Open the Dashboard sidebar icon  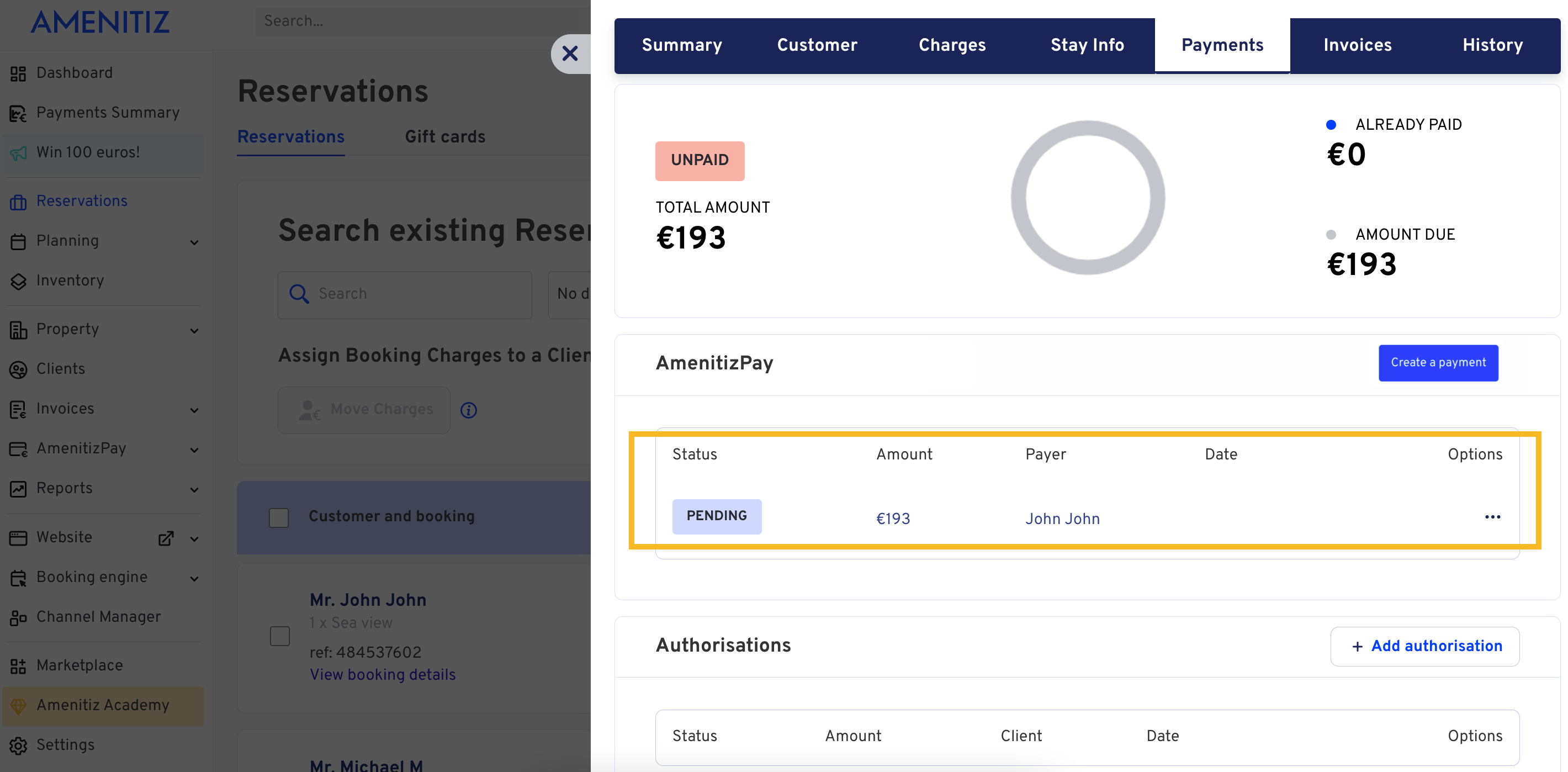point(18,73)
